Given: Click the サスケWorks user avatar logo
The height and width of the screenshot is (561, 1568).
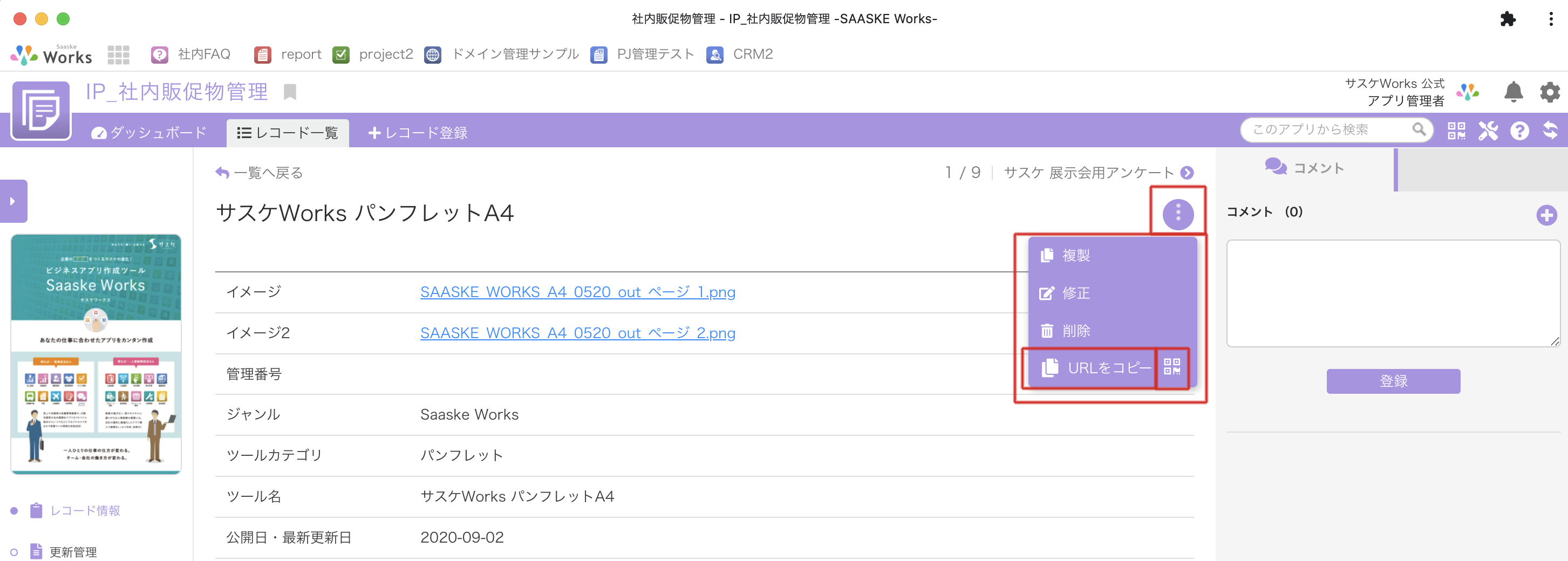Looking at the screenshot, I should pos(1468,92).
